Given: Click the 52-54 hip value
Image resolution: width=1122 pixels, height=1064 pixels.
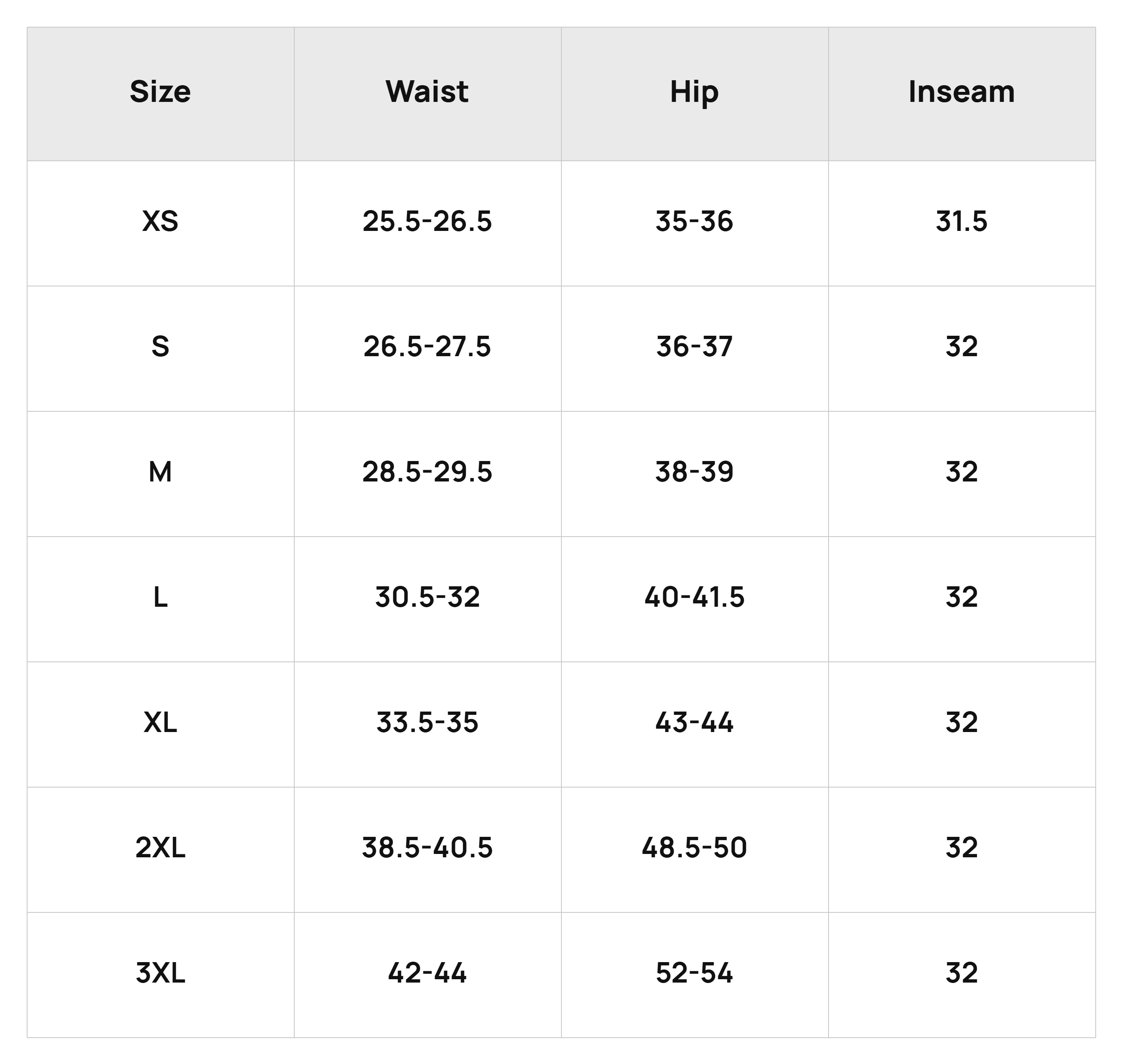Looking at the screenshot, I should pos(694,973).
